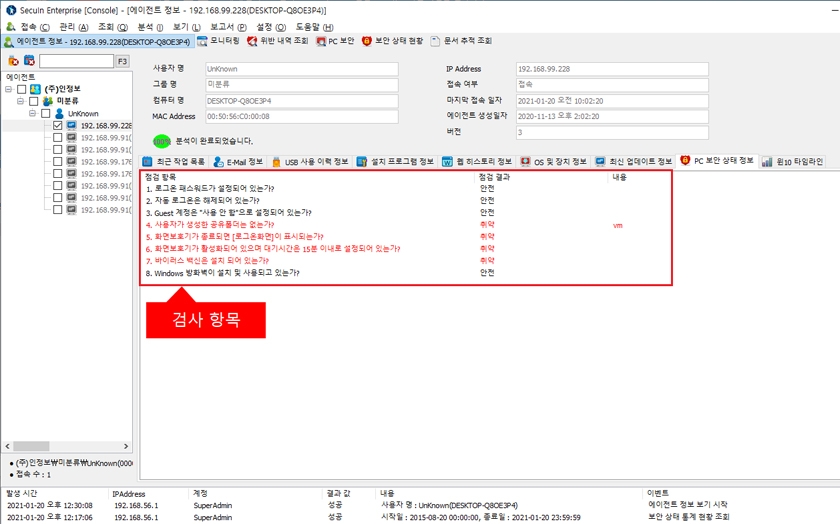This screenshot has height=524, width=840.
Task: Click the OS 및 장치 정보 icon
Action: (x=526, y=161)
